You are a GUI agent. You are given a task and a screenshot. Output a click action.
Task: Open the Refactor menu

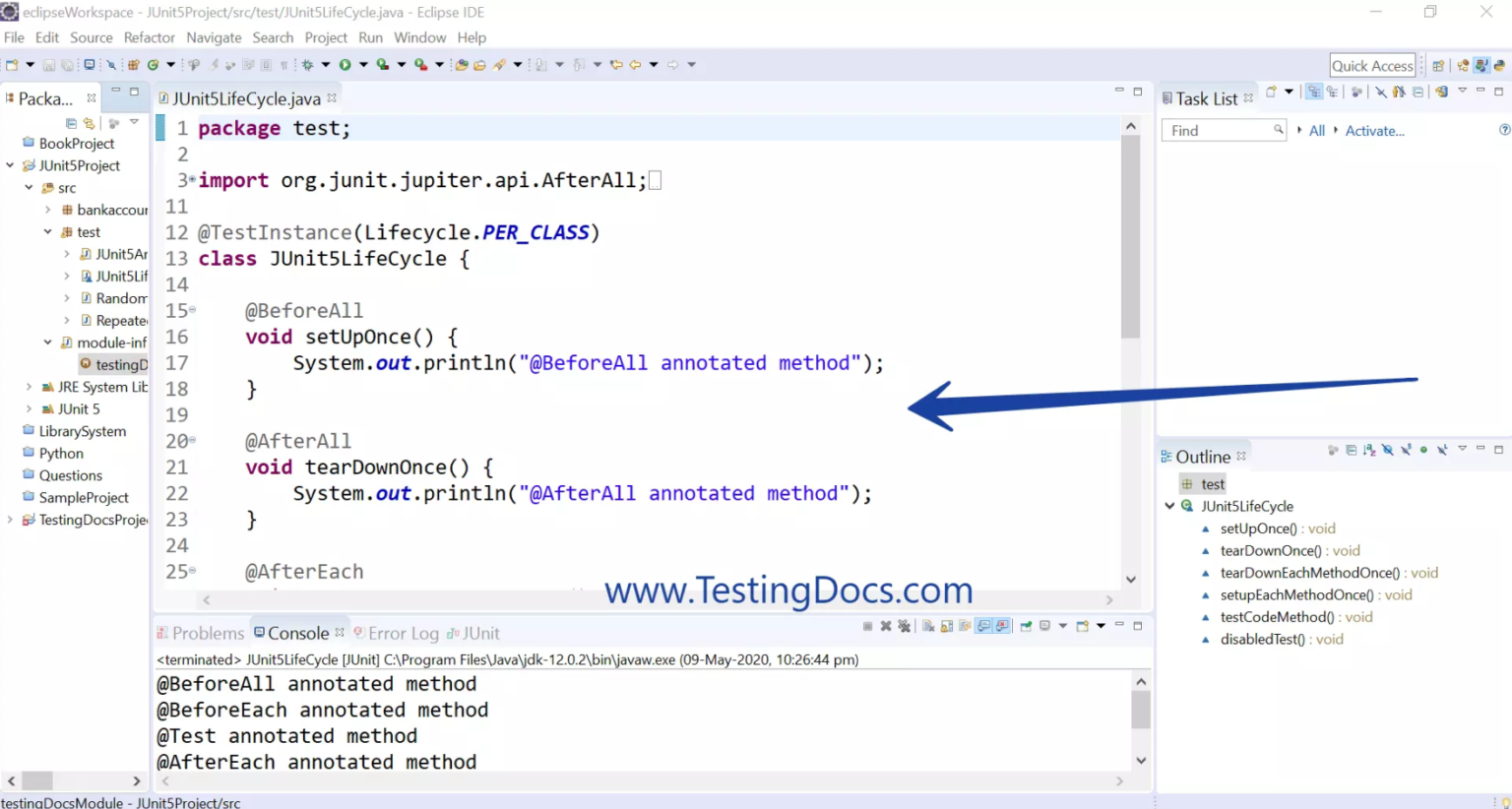[149, 37]
